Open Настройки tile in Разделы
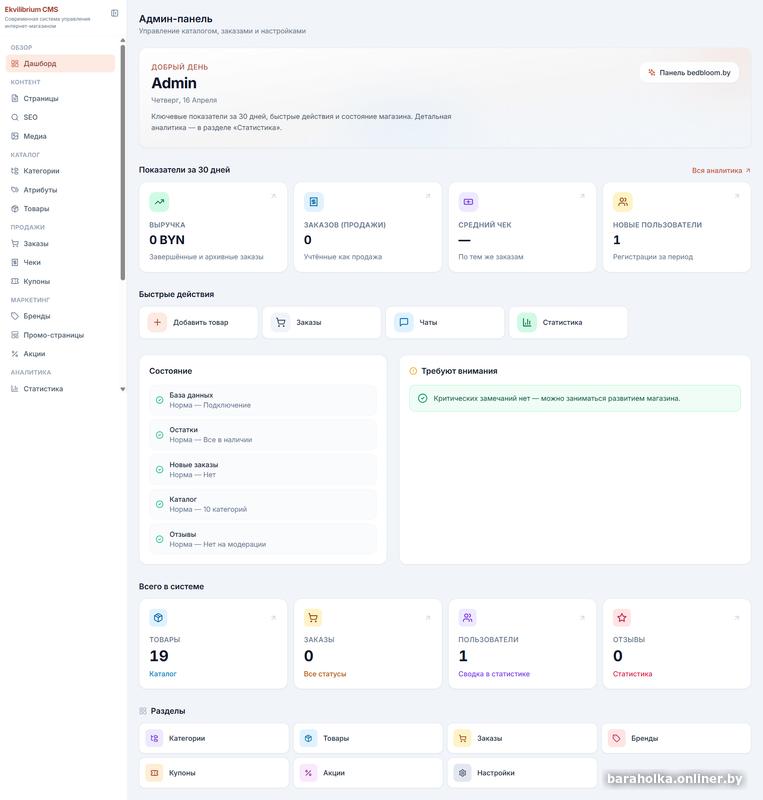The height and width of the screenshot is (800, 763). [x=522, y=773]
